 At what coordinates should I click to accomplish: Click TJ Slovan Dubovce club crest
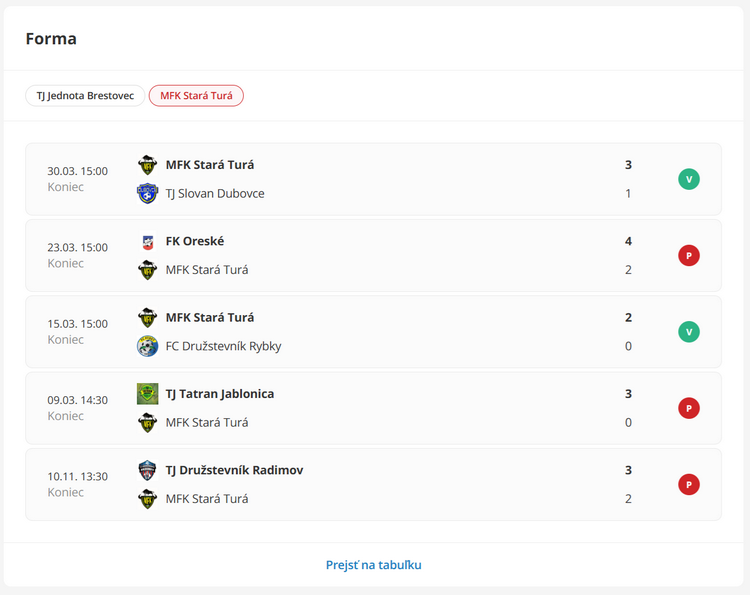pyautogui.click(x=147, y=194)
